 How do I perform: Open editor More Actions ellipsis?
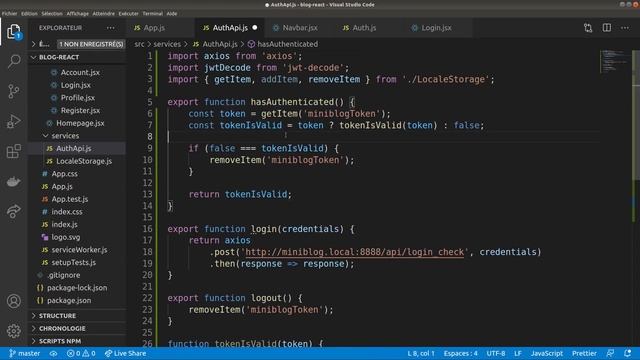[625, 28]
